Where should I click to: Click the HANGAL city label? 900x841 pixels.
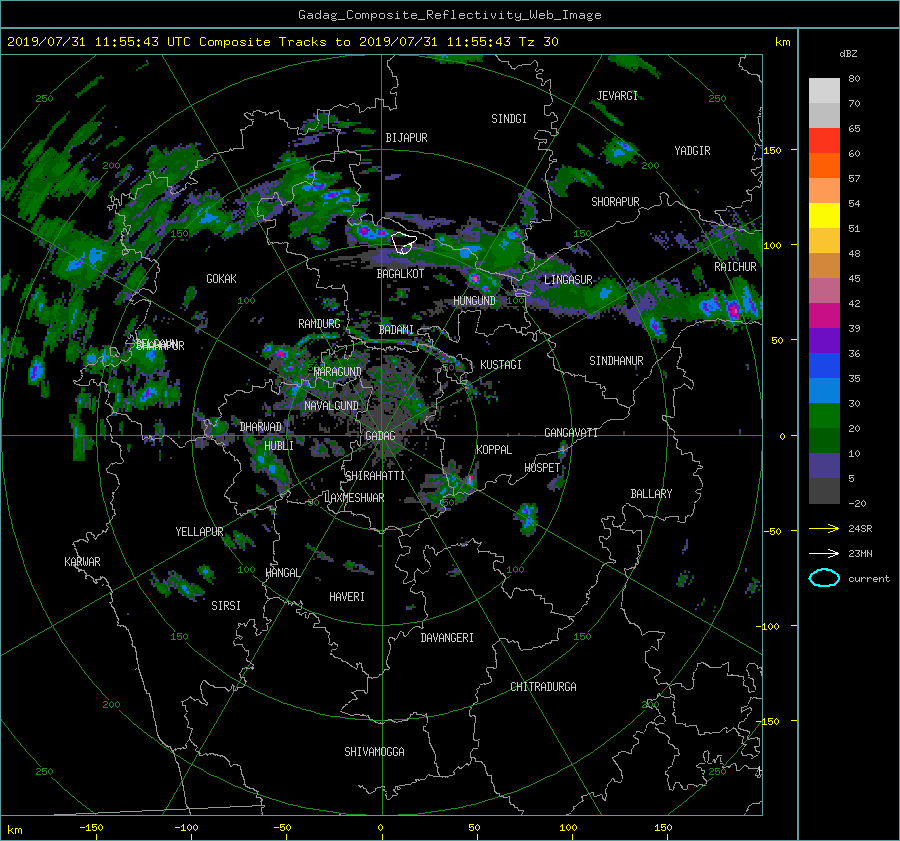[x=283, y=573]
